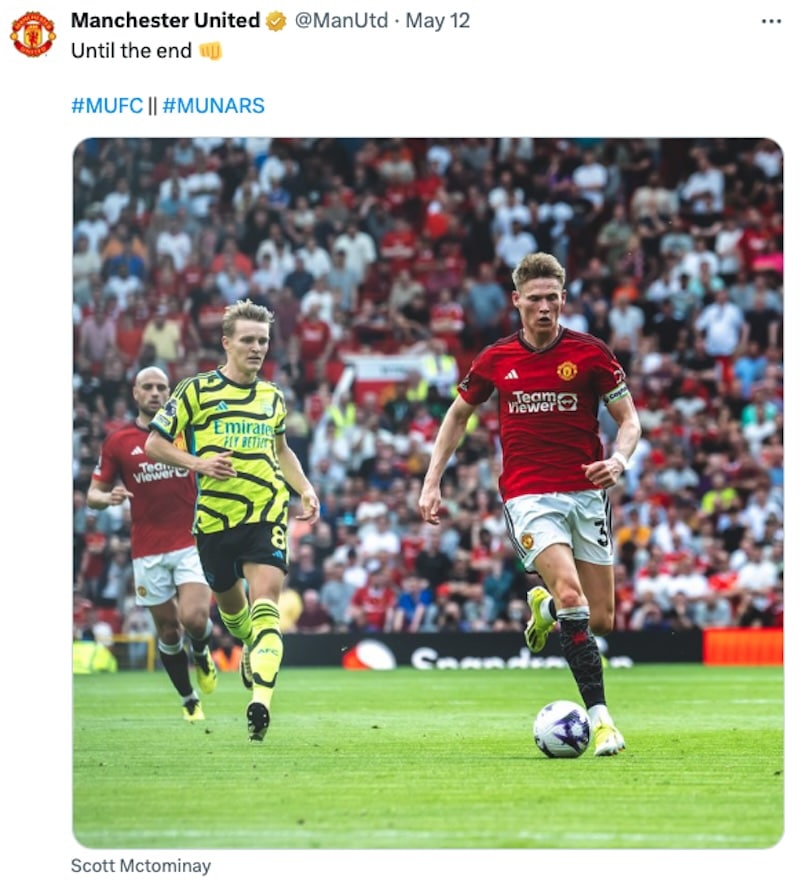Screen dimensions: 800x883
Task: Open the Manchester United profile avatar
Action: [x=33, y=34]
